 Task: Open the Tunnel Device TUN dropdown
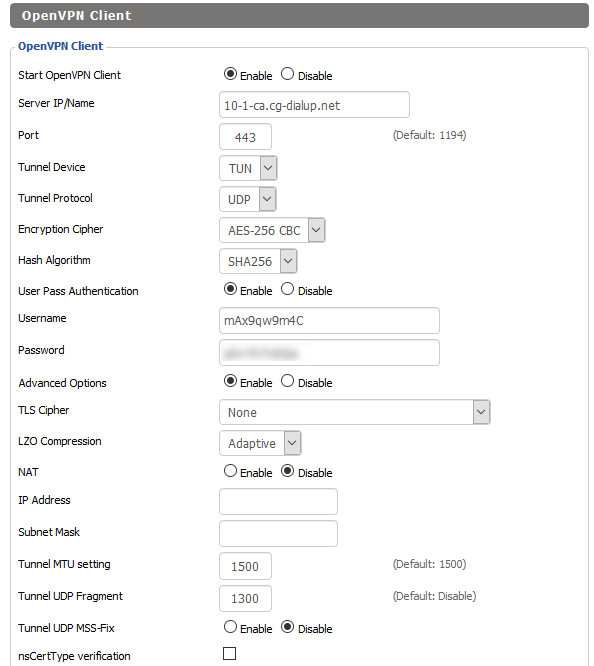(249, 168)
